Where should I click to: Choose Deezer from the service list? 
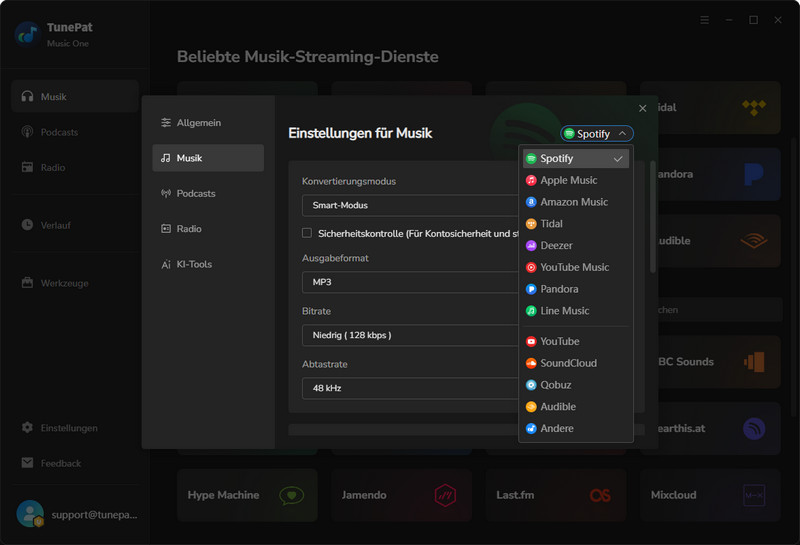576,245
